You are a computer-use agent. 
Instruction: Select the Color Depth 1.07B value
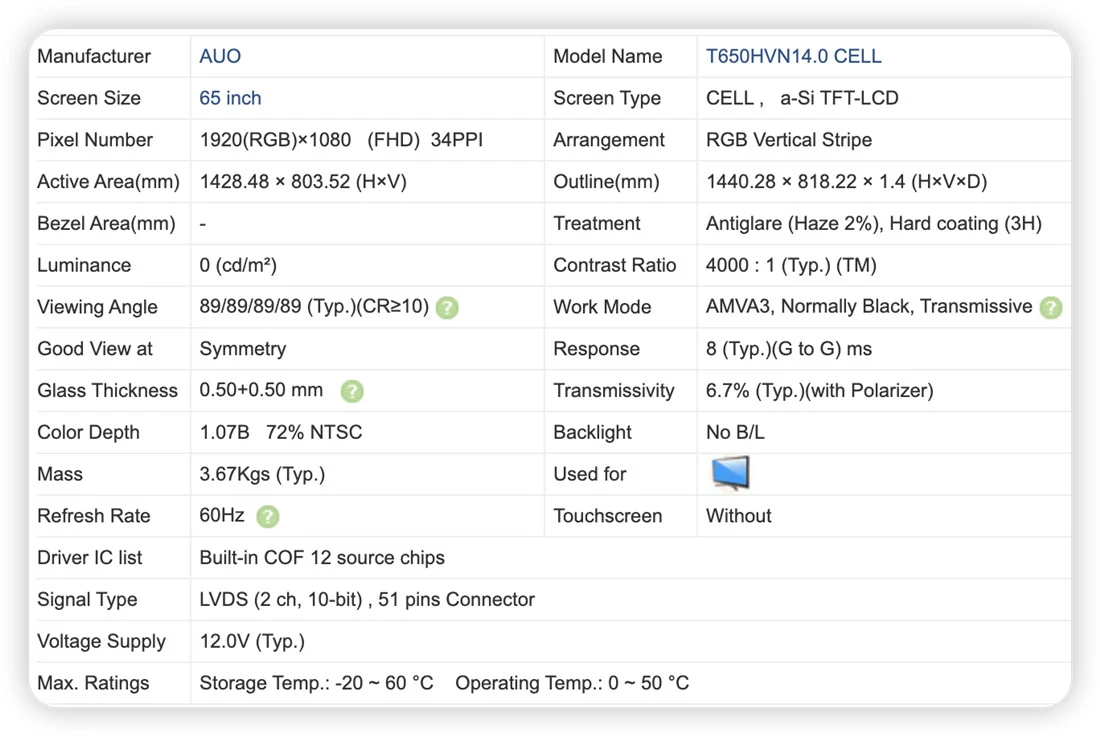point(224,432)
